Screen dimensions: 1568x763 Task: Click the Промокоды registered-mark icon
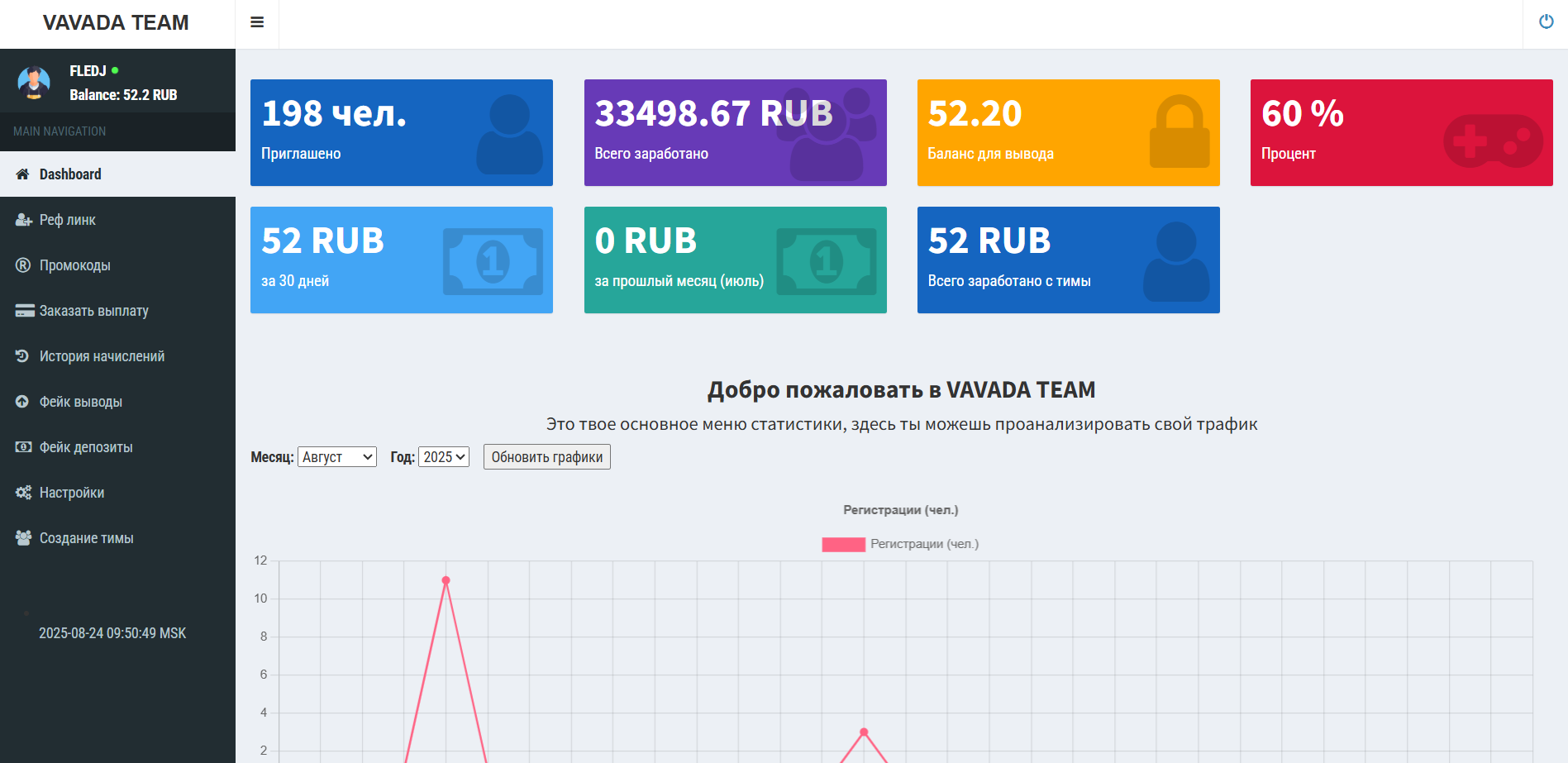pyautogui.click(x=22, y=265)
